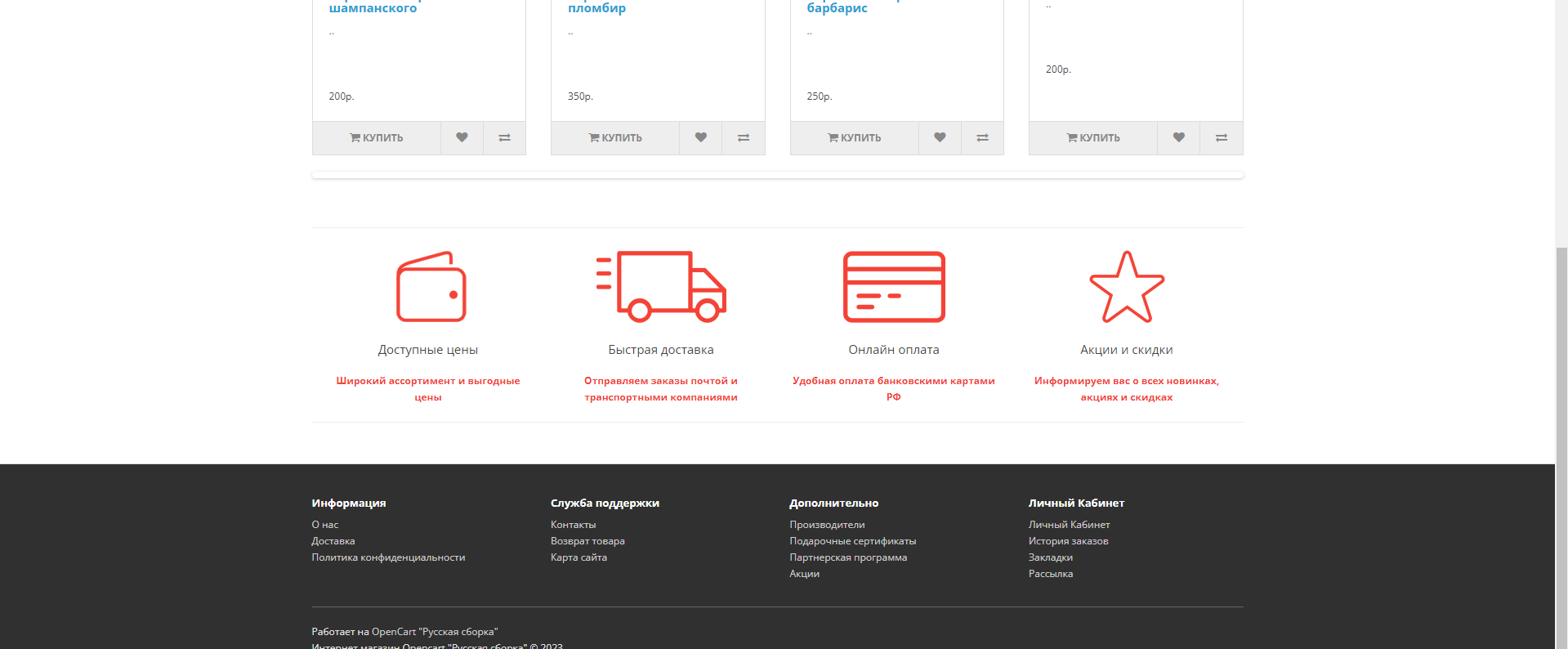Go to Политика конфиденциальности page
Viewport: 1568px width, 649px height.
point(388,557)
